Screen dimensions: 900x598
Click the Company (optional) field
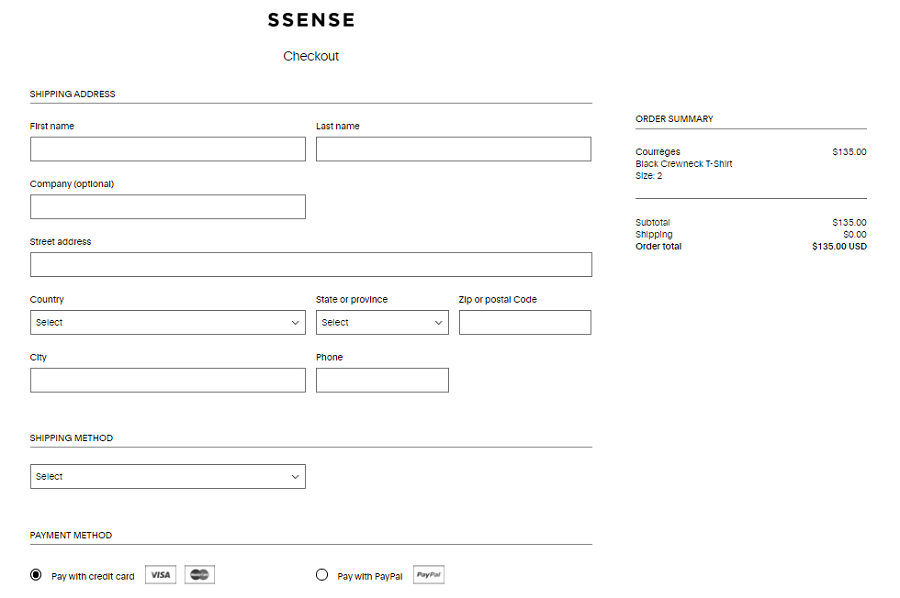coord(168,207)
